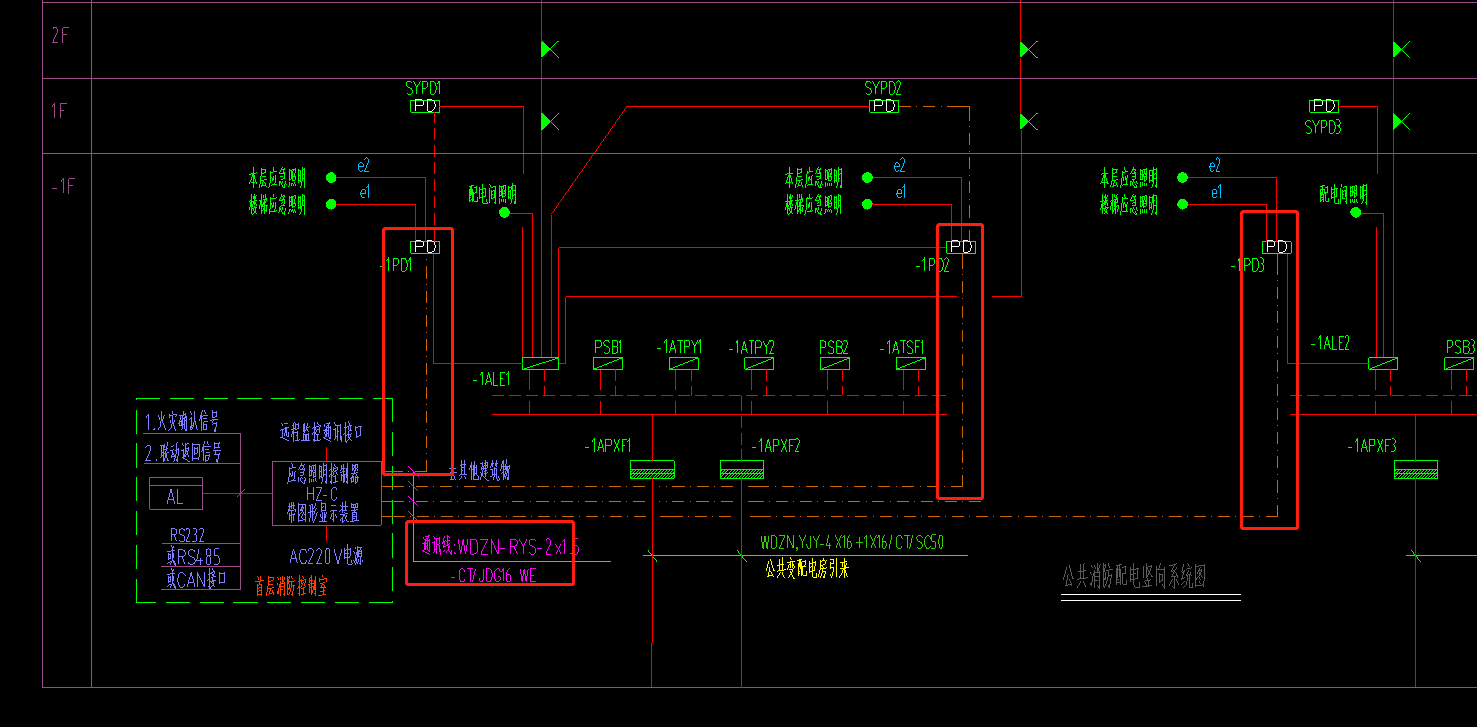1477x727 pixels.
Task: Select the SYPD2 label
Action: [x=884, y=89]
